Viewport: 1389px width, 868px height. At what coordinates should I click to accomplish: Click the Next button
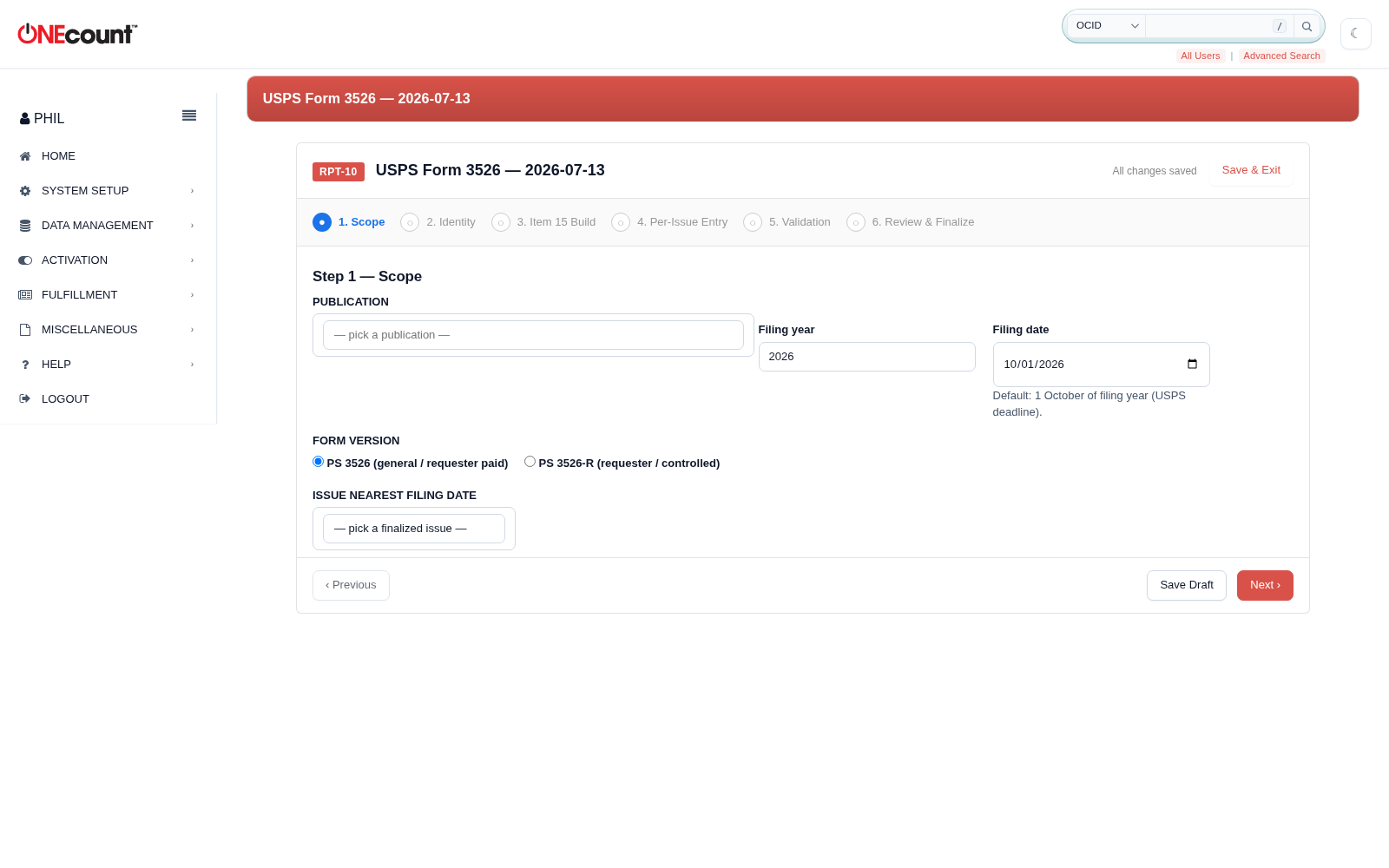pyautogui.click(x=1265, y=585)
